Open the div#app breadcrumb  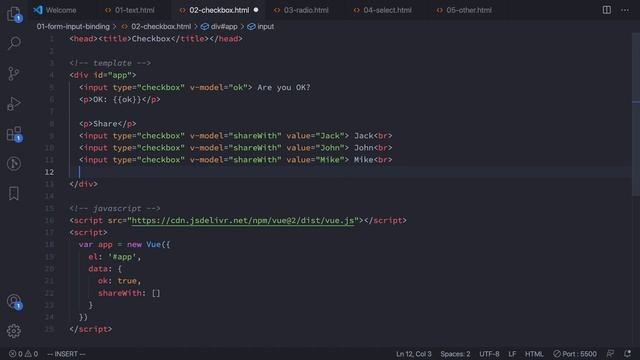tap(219, 27)
